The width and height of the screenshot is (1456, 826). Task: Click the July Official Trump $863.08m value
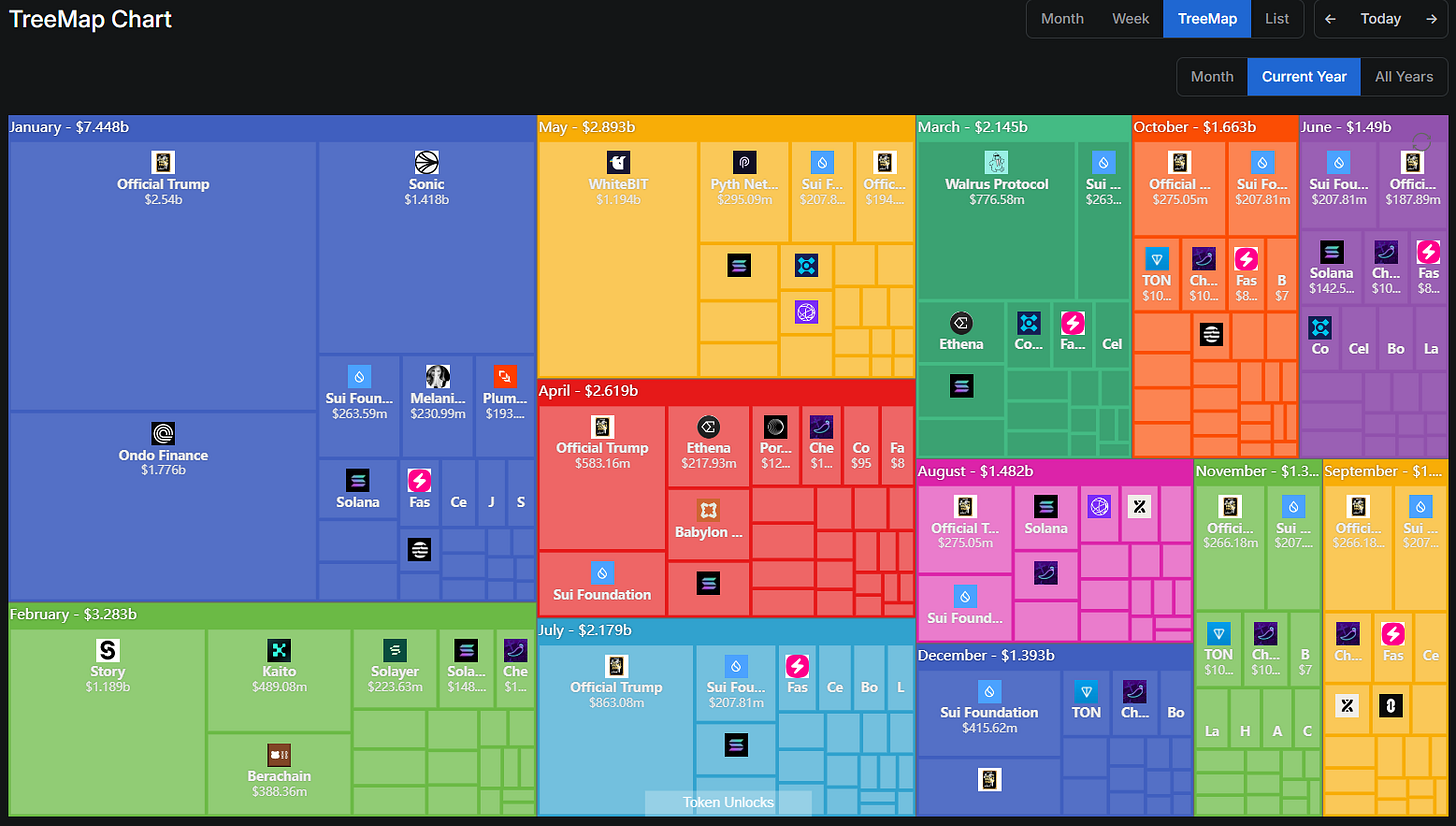(x=616, y=703)
